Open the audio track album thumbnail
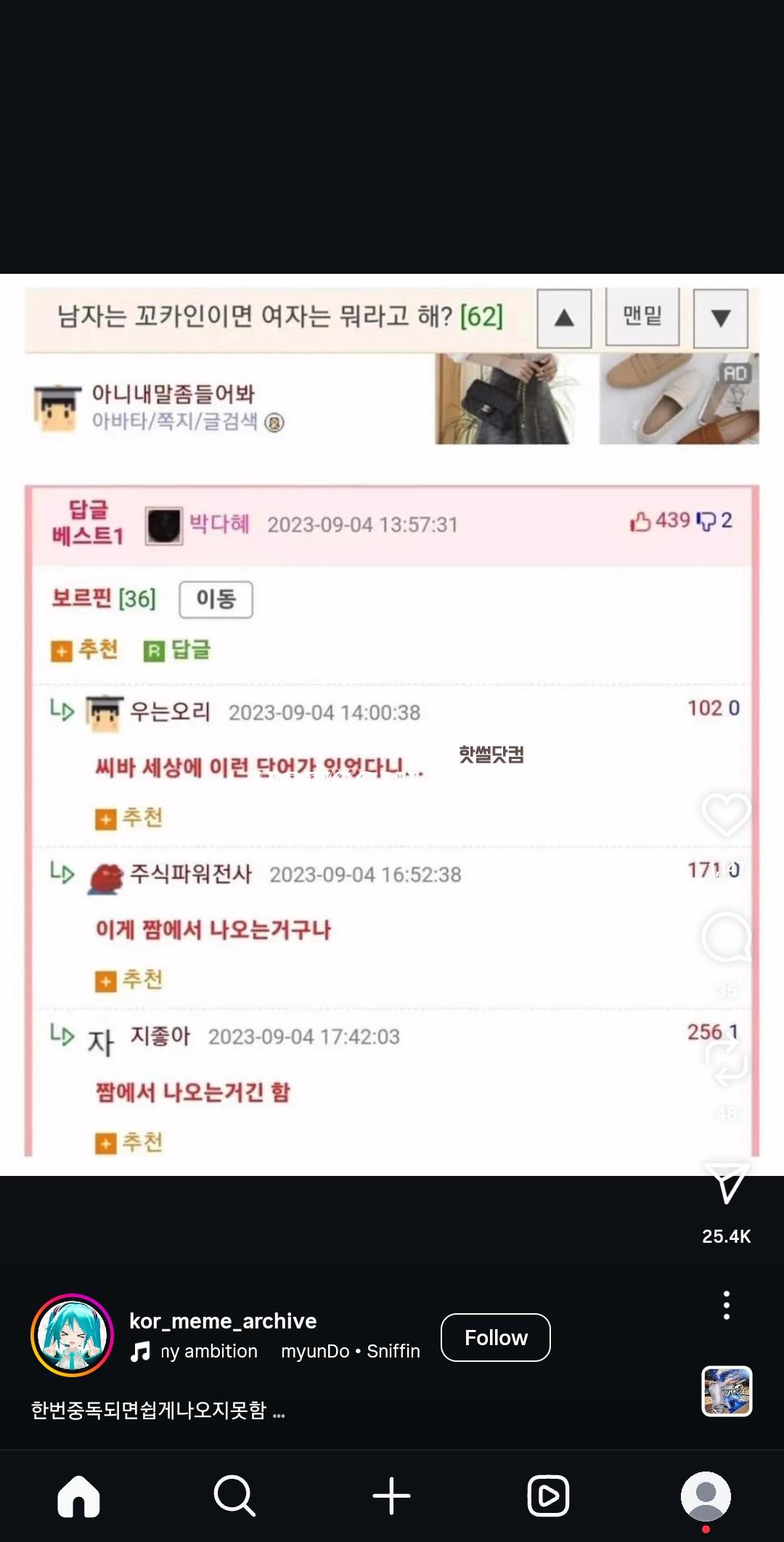 (x=727, y=1391)
